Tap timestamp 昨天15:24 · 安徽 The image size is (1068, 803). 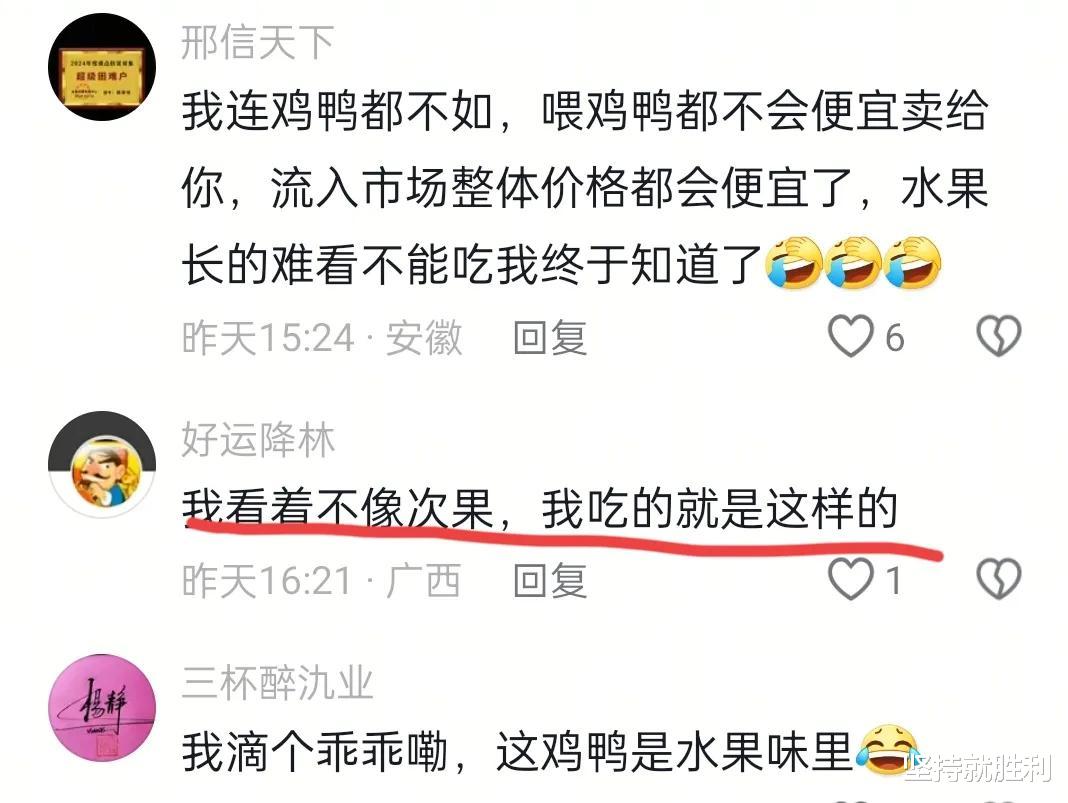[x=321, y=338]
